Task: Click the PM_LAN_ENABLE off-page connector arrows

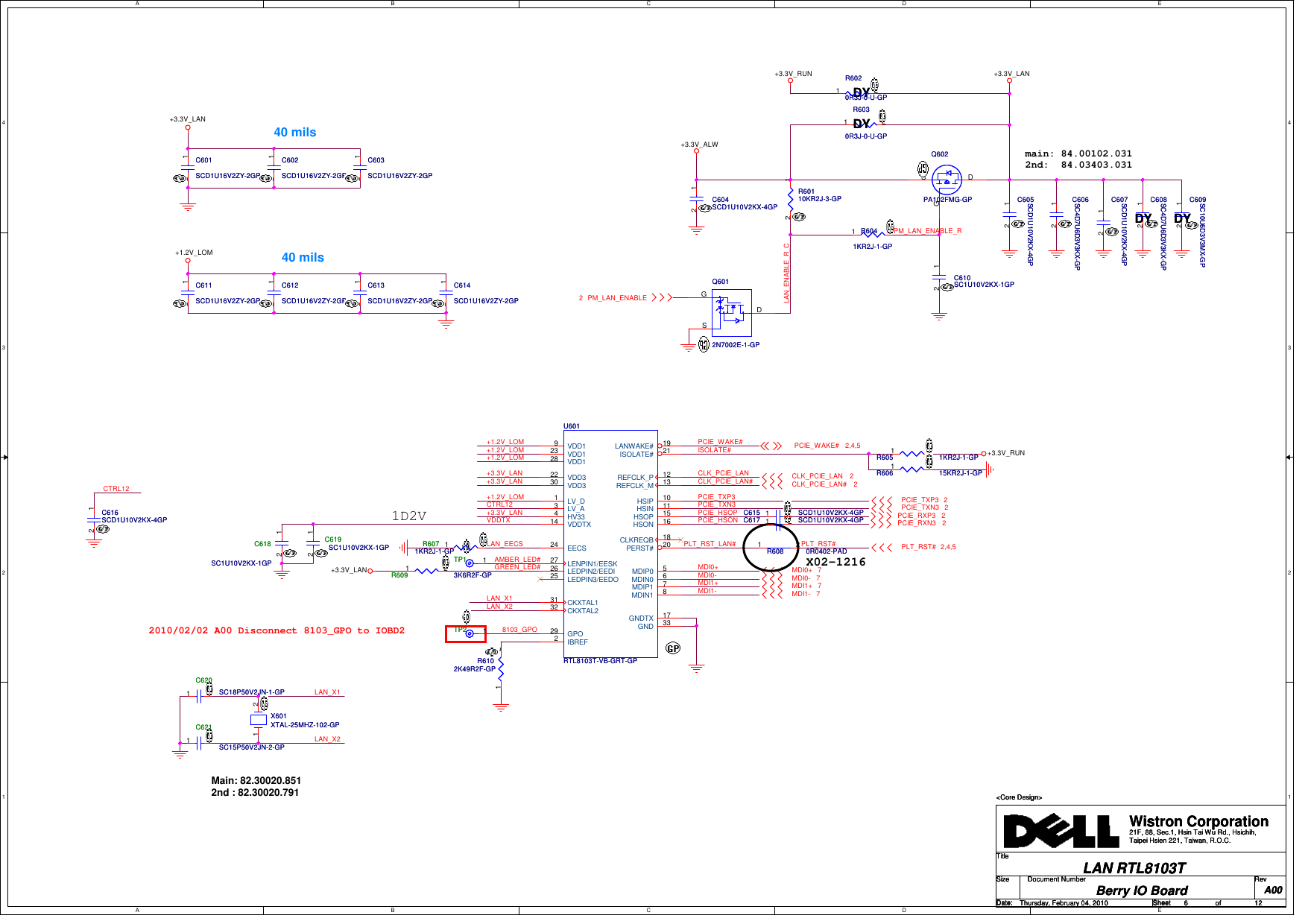Action: point(662,297)
